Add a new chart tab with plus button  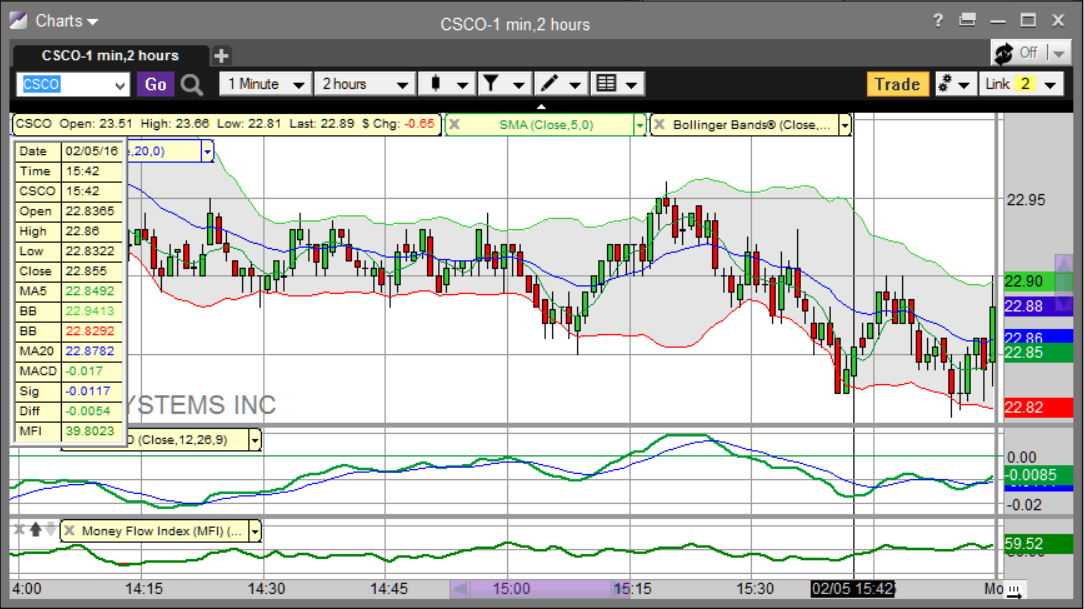(x=221, y=55)
